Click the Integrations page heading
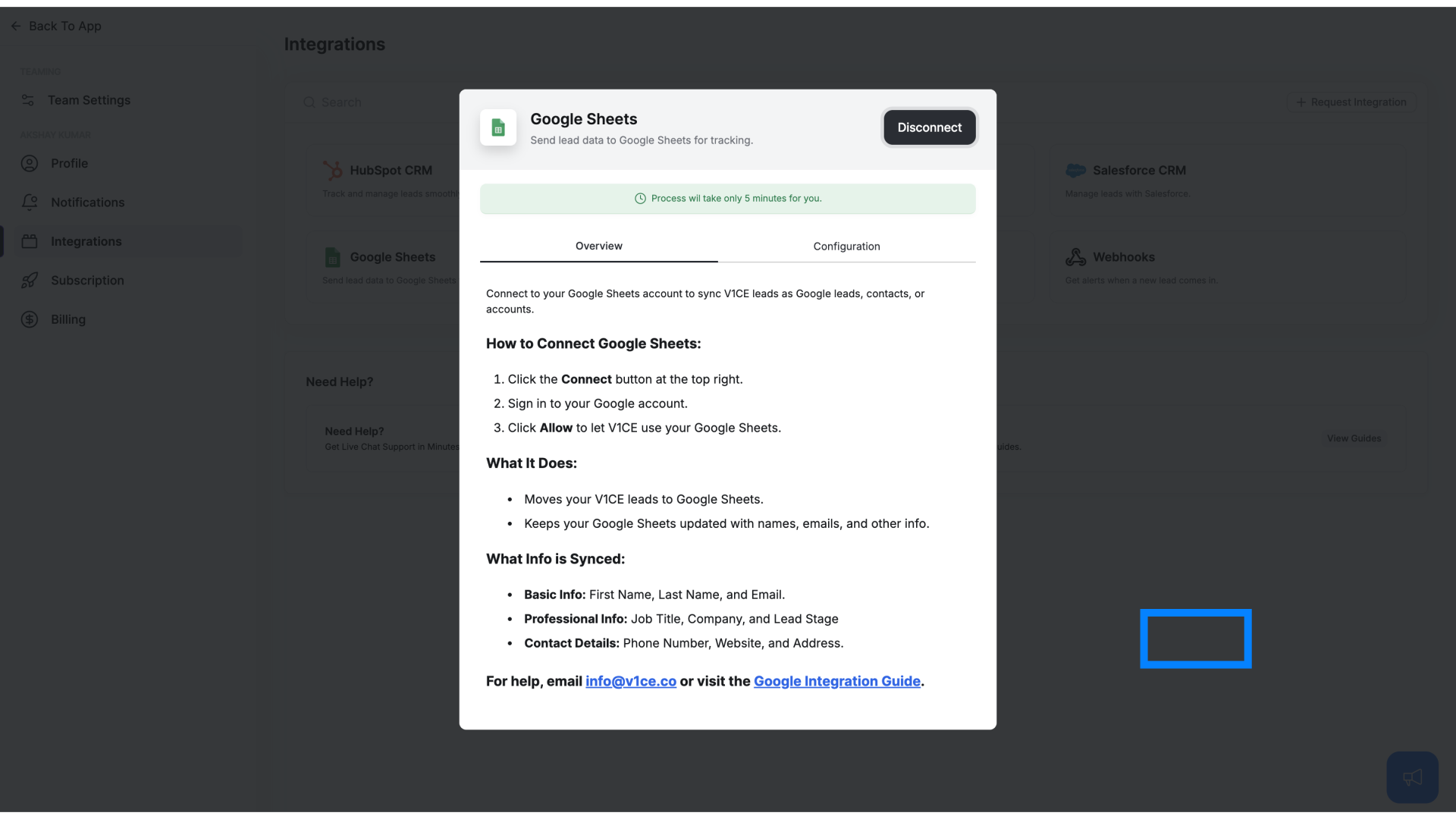Screen dimensions: 1456x819 click(x=334, y=44)
